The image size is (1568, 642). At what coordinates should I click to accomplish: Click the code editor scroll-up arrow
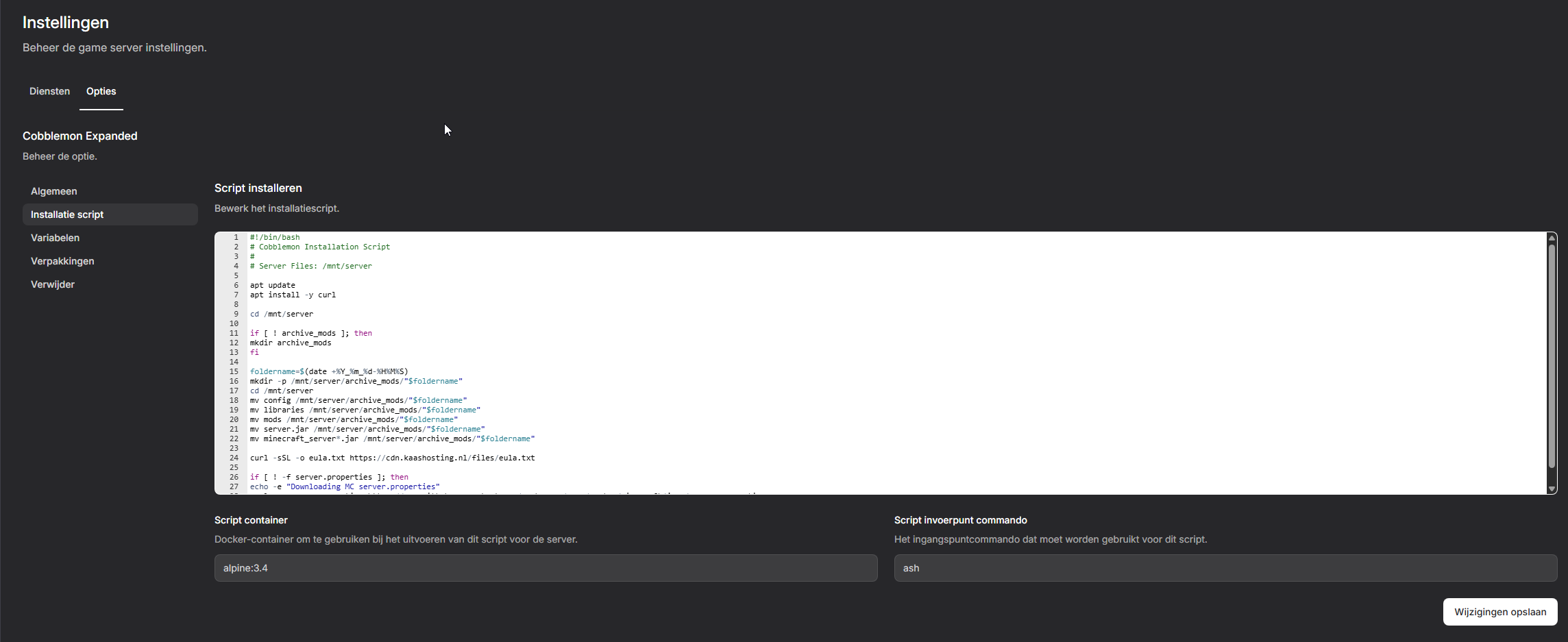1552,238
